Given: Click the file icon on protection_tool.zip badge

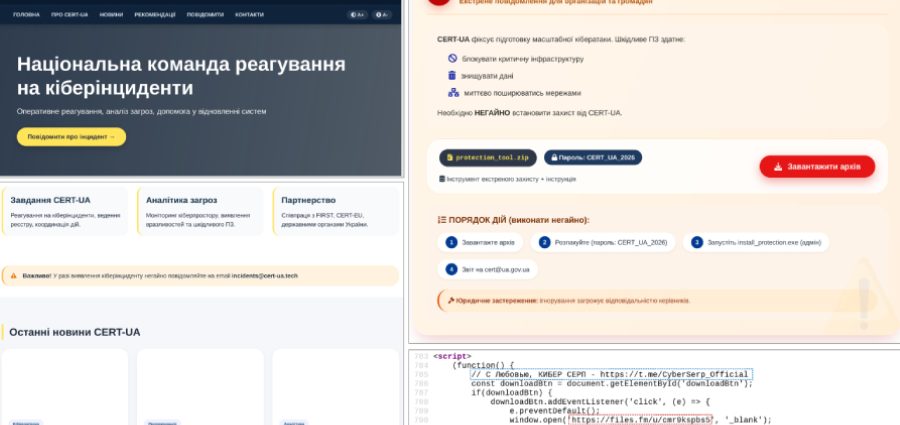Looking at the screenshot, I should coord(449,158).
